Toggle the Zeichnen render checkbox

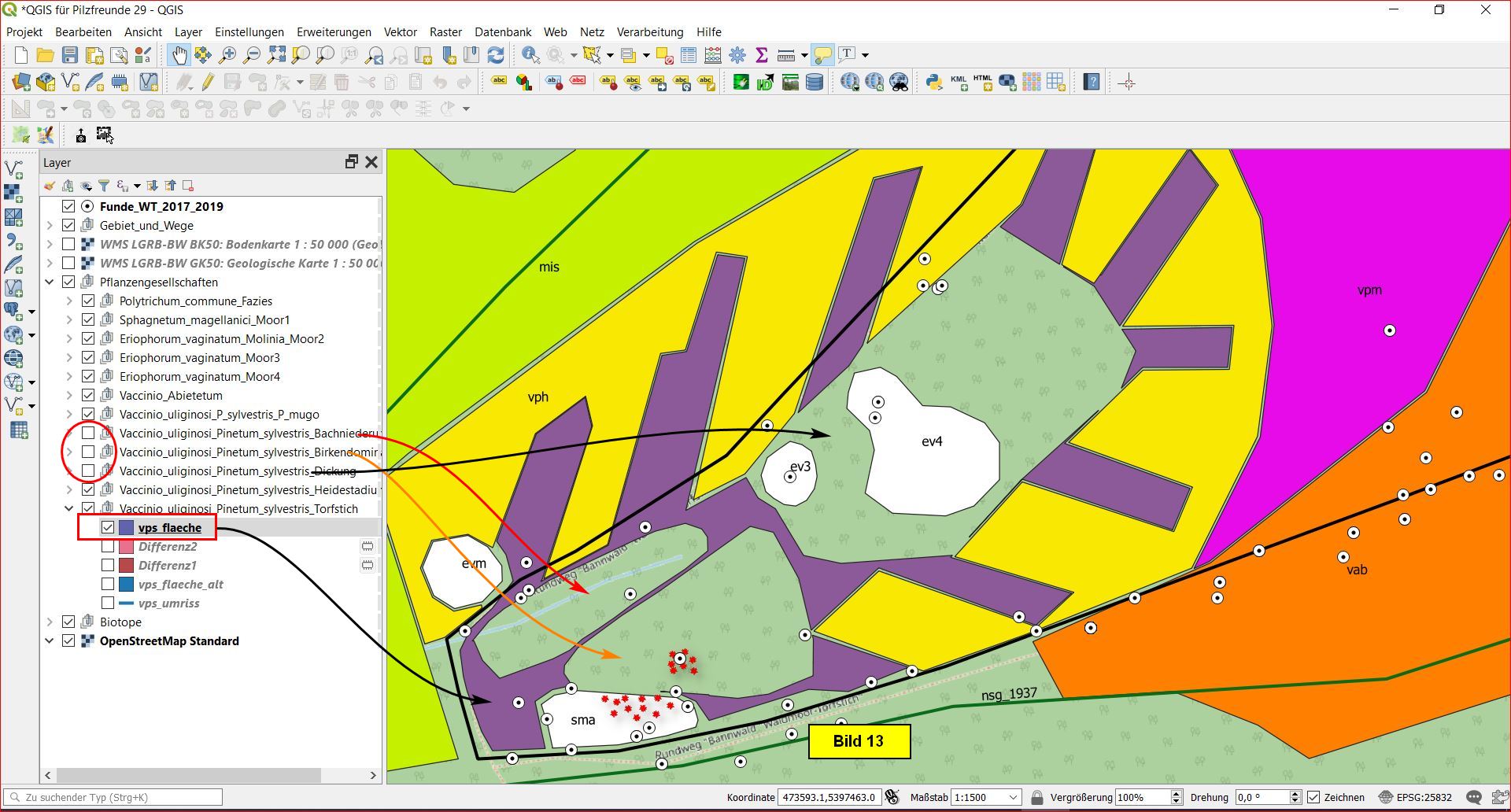tap(1313, 797)
